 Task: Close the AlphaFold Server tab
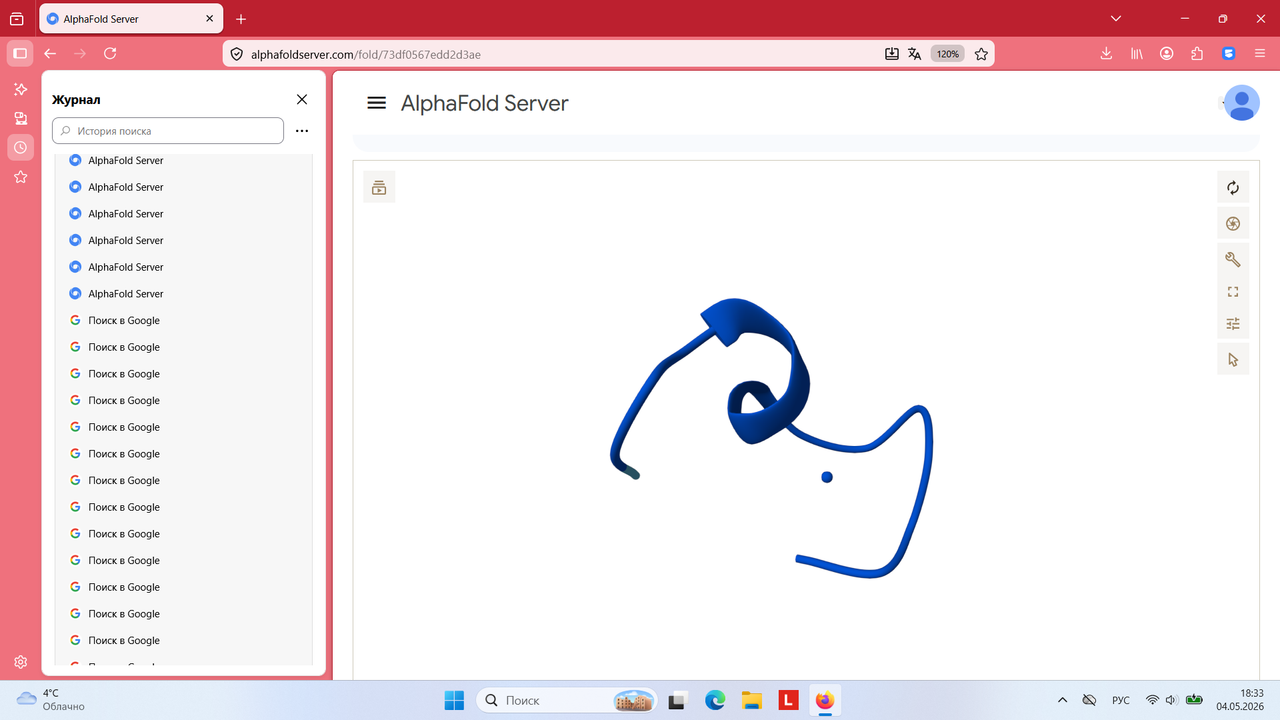[x=208, y=19]
